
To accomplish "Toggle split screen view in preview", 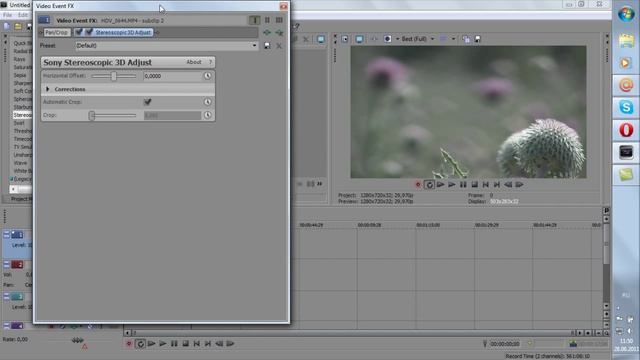I will point(387,39).
